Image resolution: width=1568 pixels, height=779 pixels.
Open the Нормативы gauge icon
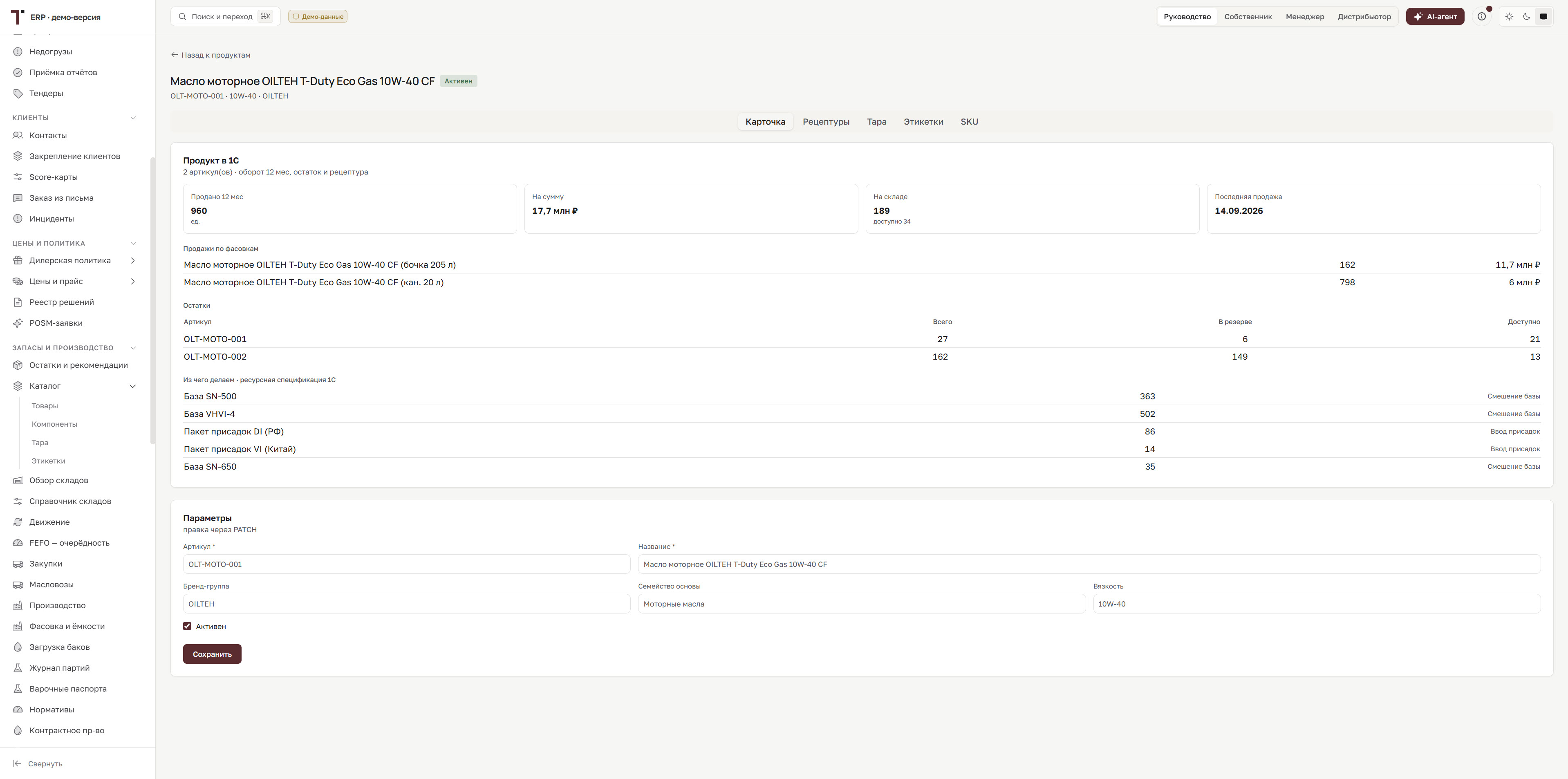pos(18,710)
